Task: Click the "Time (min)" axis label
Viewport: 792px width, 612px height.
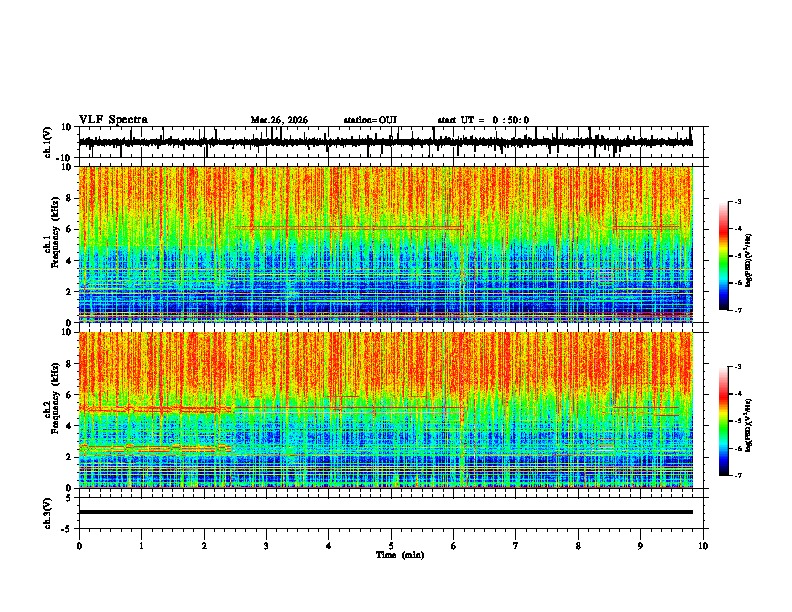Action: tap(400, 555)
